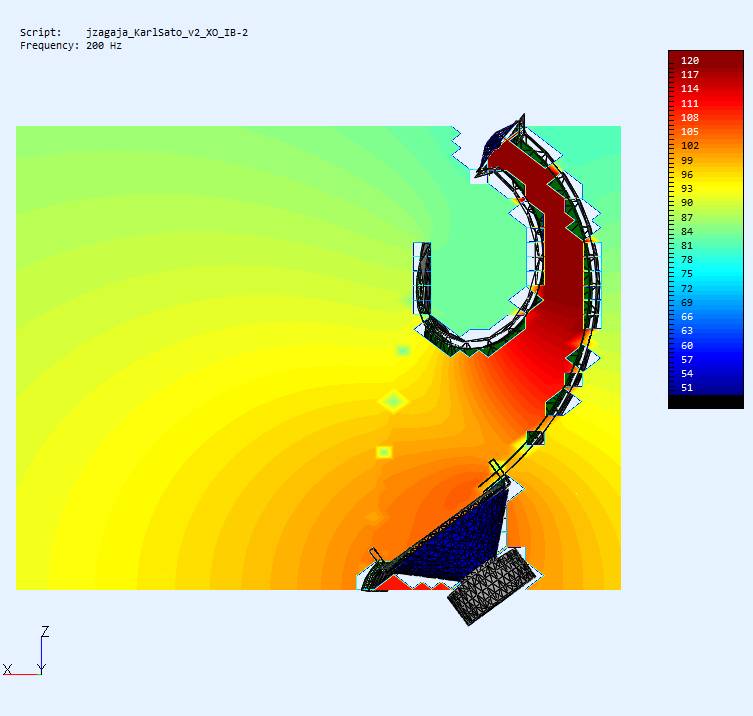Image resolution: width=753 pixels, height=716 pixels.
Task: Click the 81 legend value
Action: click(x=687, y=245)
